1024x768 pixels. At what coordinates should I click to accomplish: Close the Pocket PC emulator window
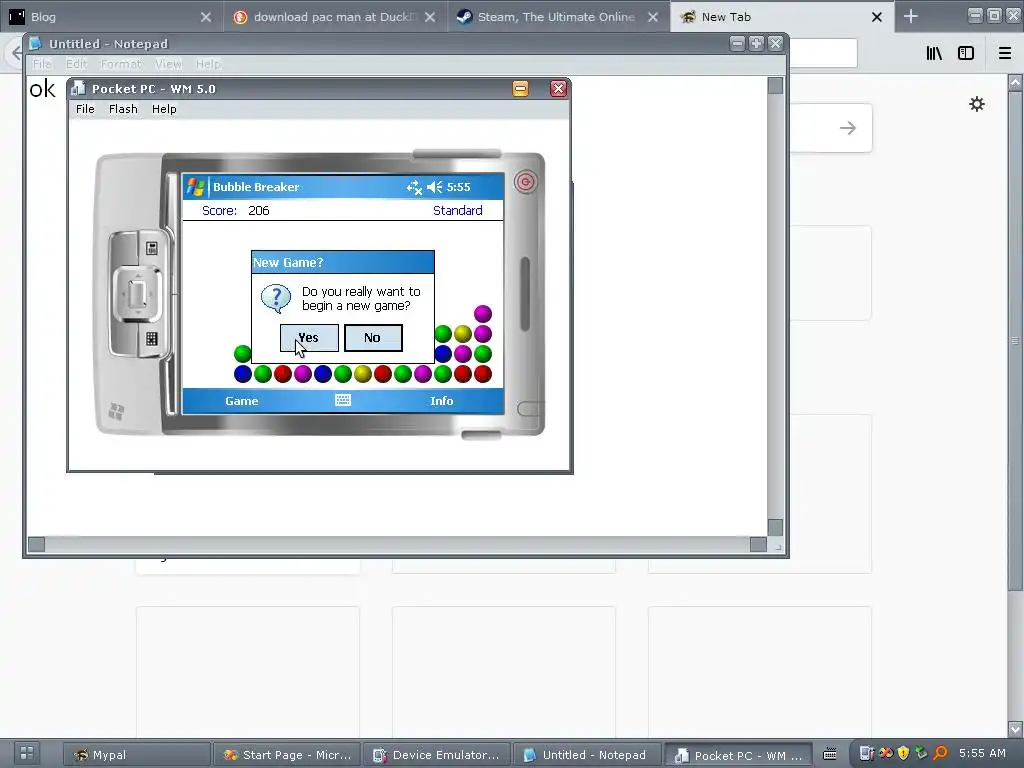(558, 89)
